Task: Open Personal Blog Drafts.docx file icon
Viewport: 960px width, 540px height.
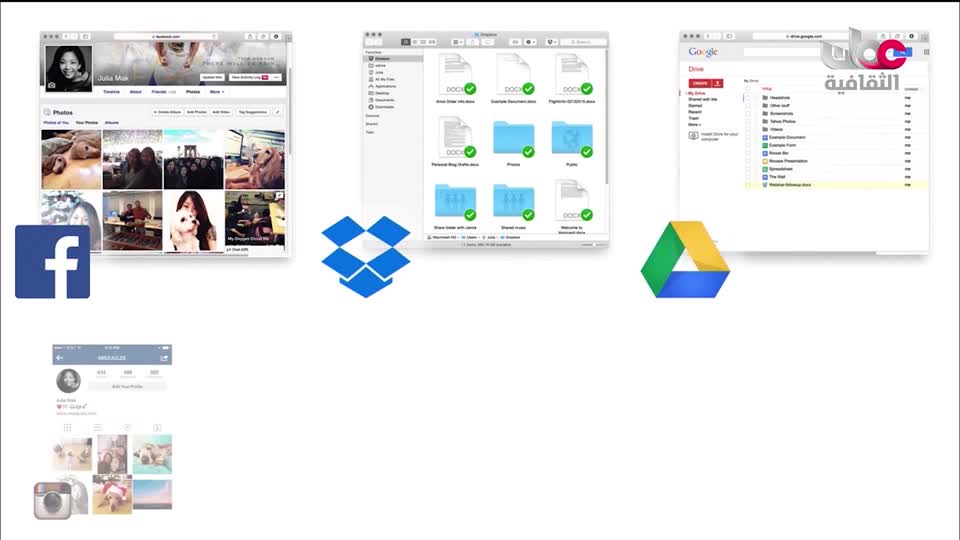Action: (x=456, y=138)
